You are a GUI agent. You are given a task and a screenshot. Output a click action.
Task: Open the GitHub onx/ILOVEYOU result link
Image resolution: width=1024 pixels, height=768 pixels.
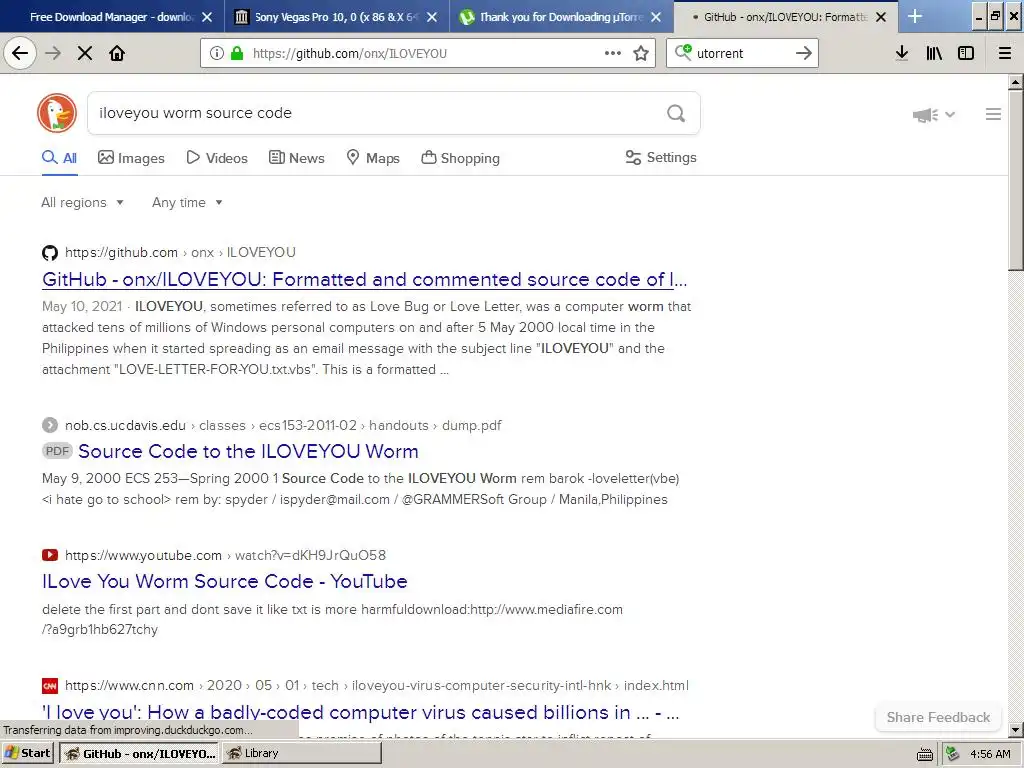(364, 280)
